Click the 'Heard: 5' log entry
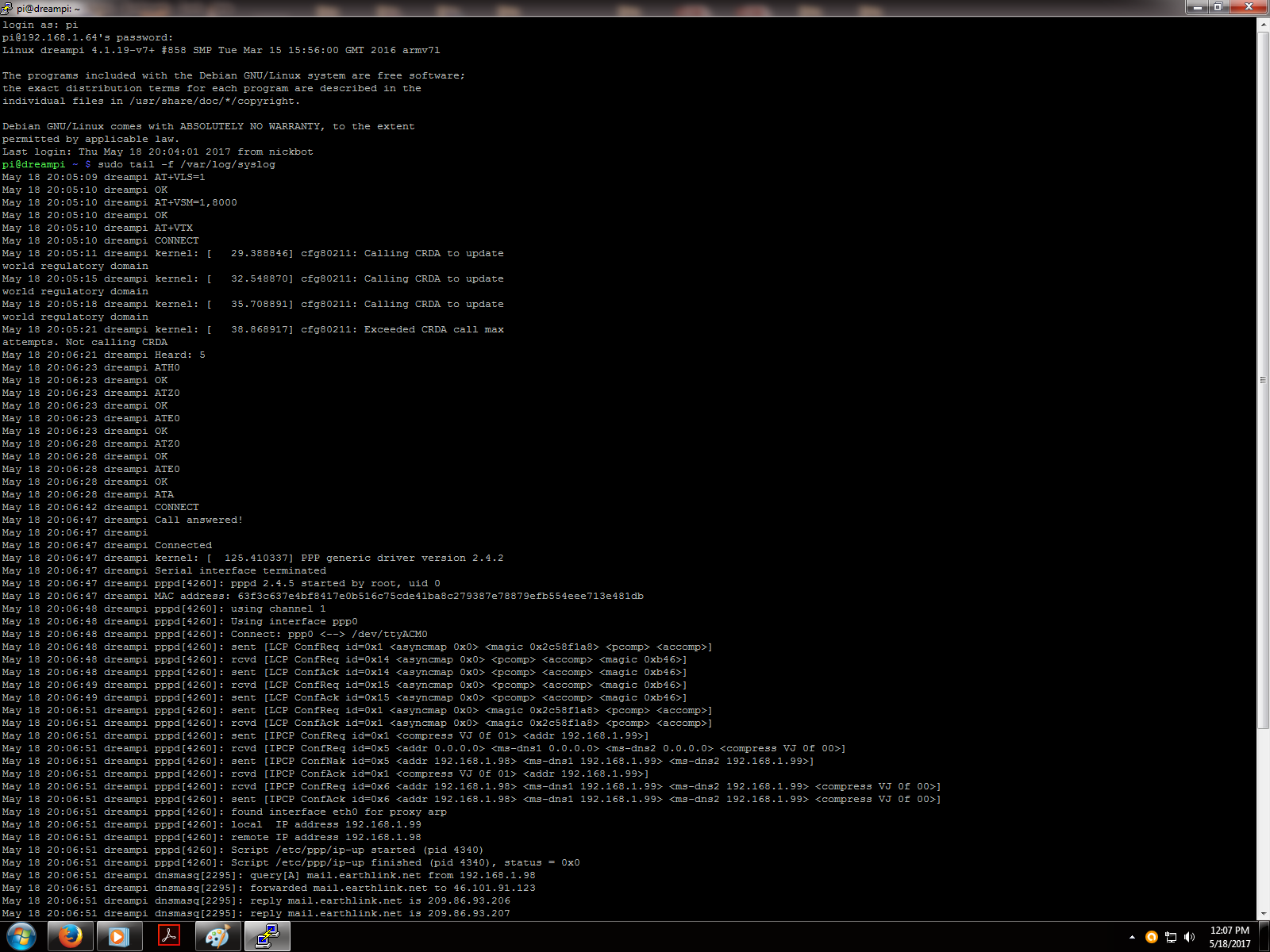 tap(180, 355)
